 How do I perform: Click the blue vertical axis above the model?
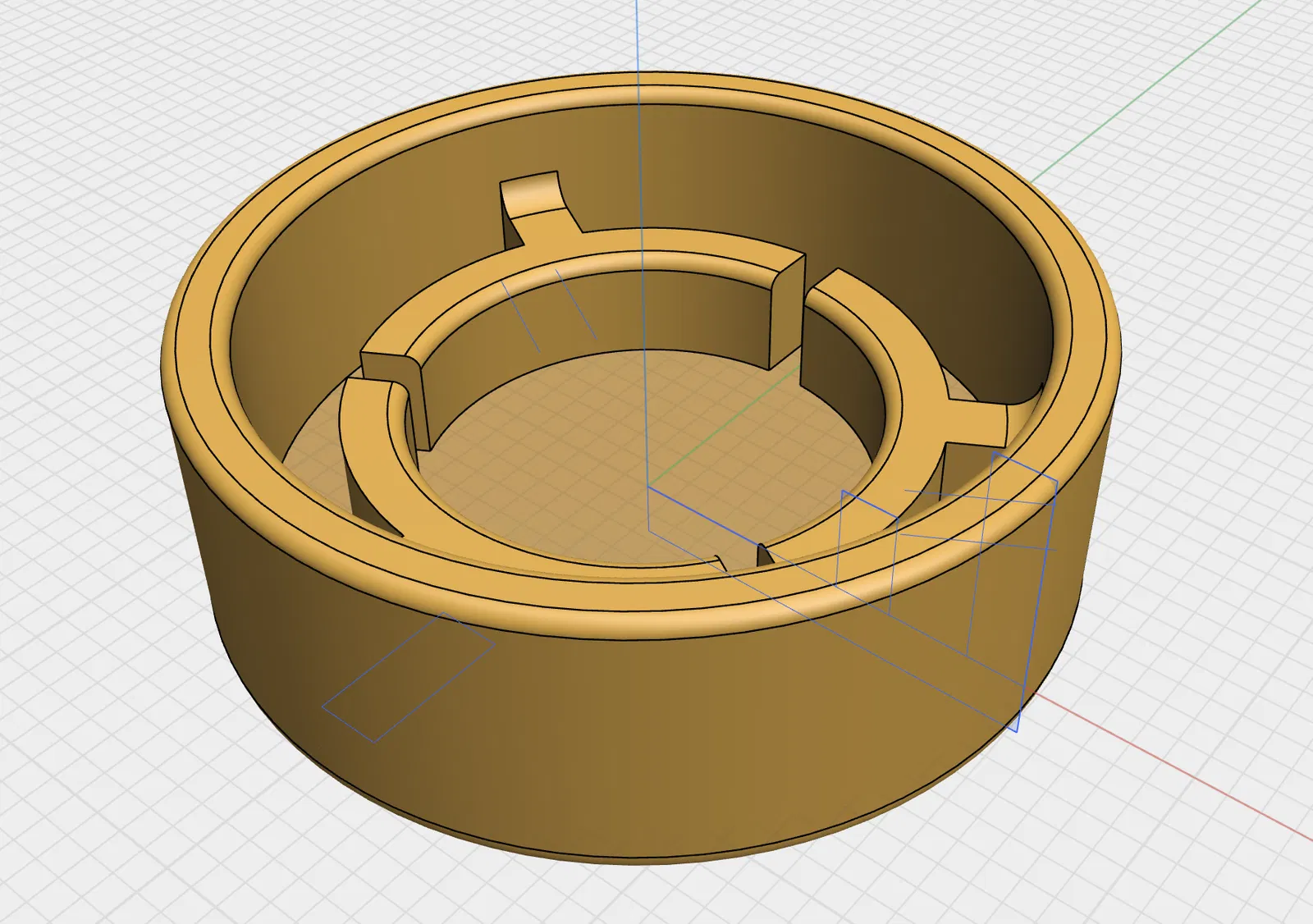[638, 37]
